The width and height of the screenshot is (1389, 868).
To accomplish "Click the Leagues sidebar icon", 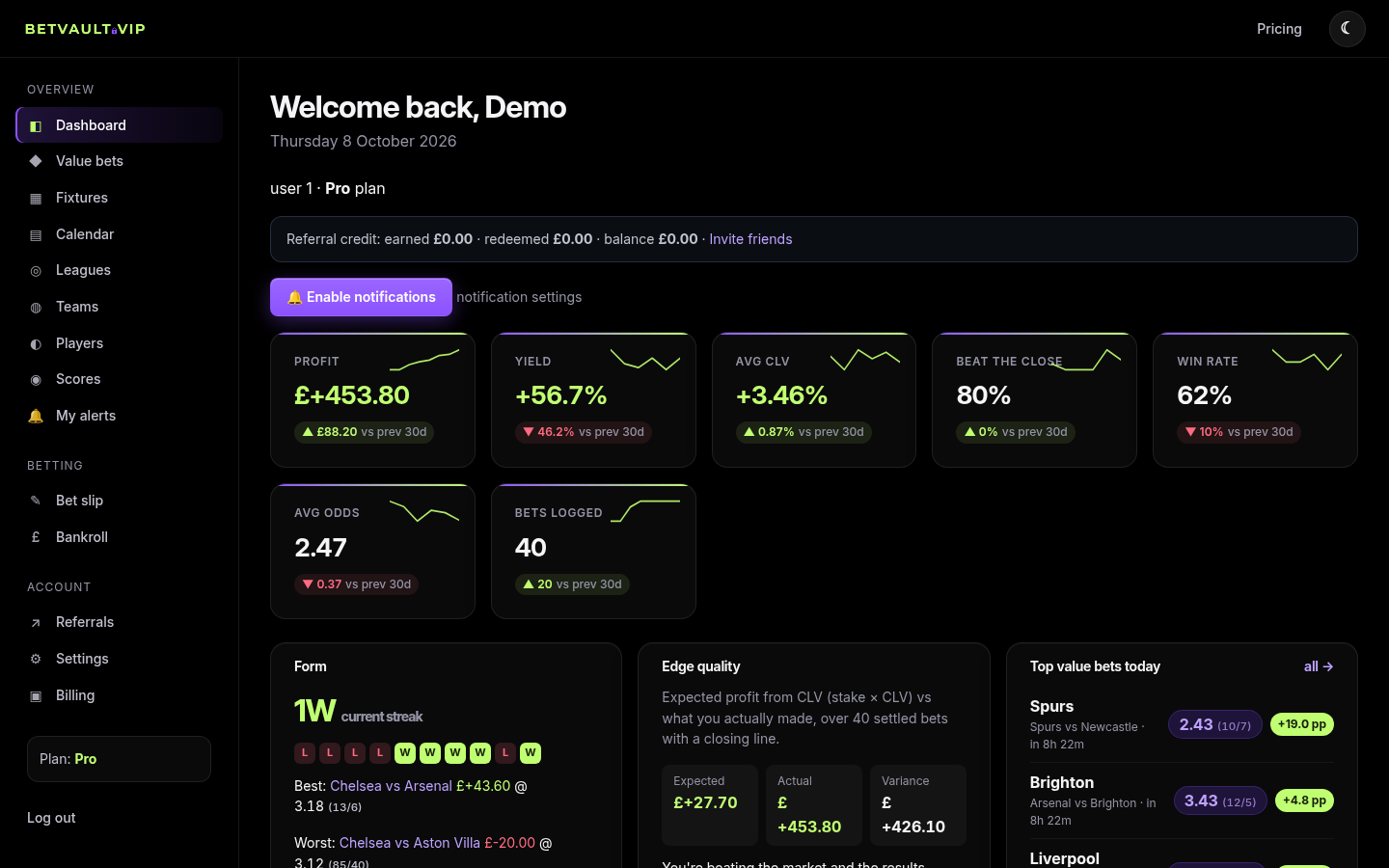I will click(x=36, y=271).
